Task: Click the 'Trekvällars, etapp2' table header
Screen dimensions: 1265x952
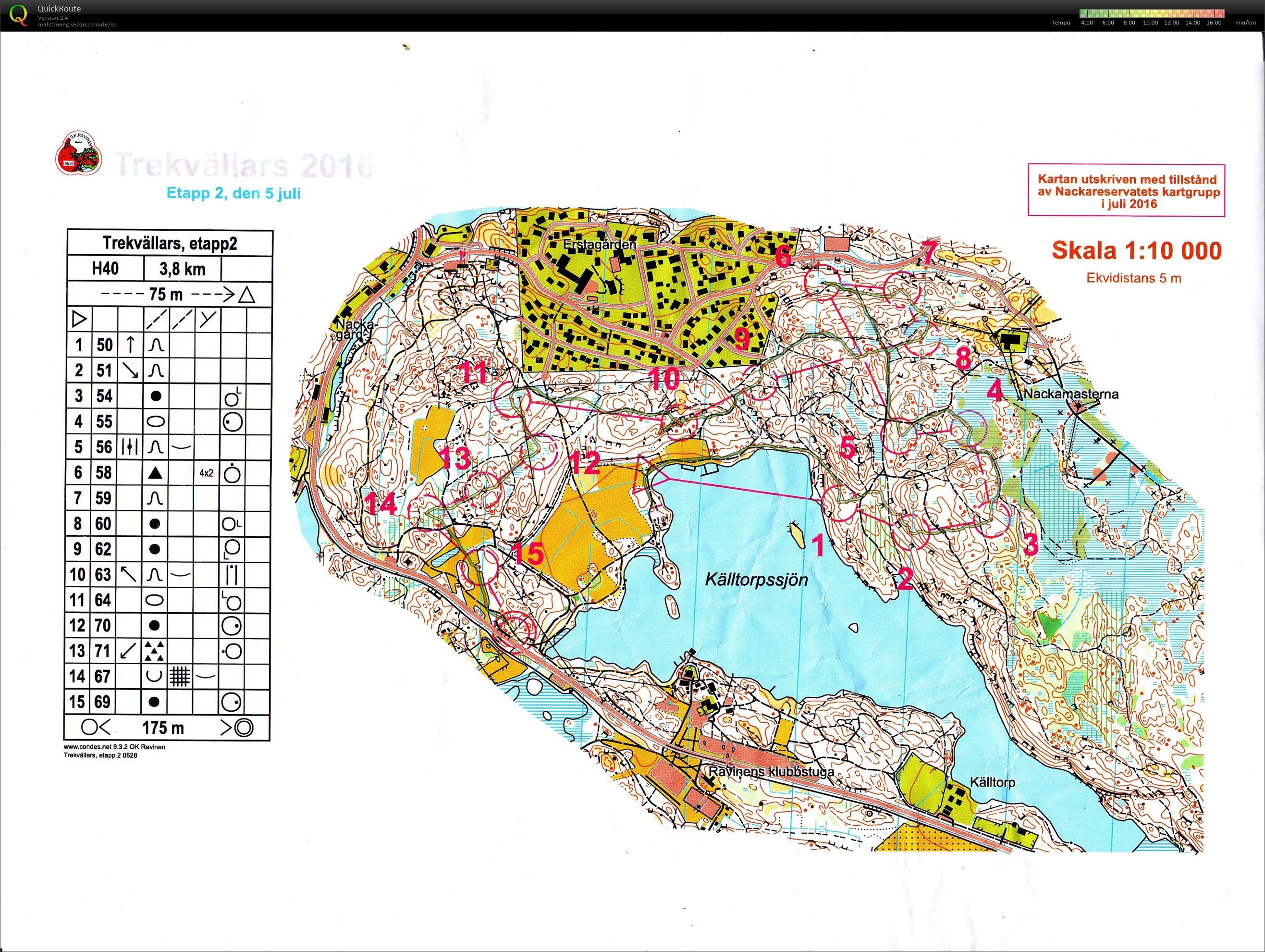Action: [x=169, y=243]
